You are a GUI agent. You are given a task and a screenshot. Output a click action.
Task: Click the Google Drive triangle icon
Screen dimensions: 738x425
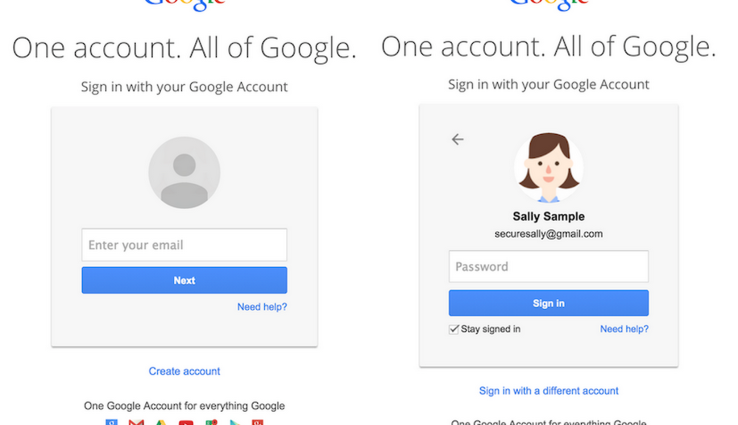pos(161,422)
